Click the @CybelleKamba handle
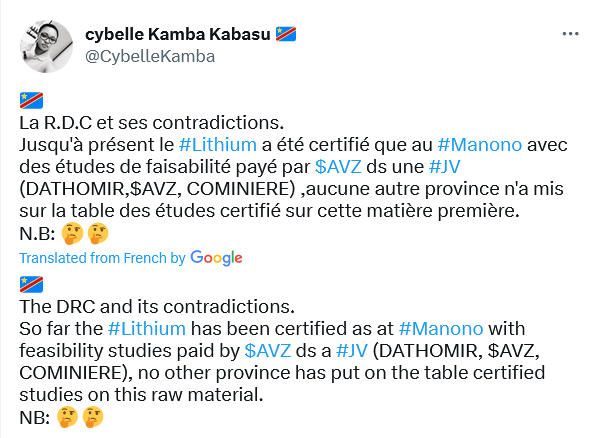The width and height of the screenshot is (594, 438). point(150,56)
